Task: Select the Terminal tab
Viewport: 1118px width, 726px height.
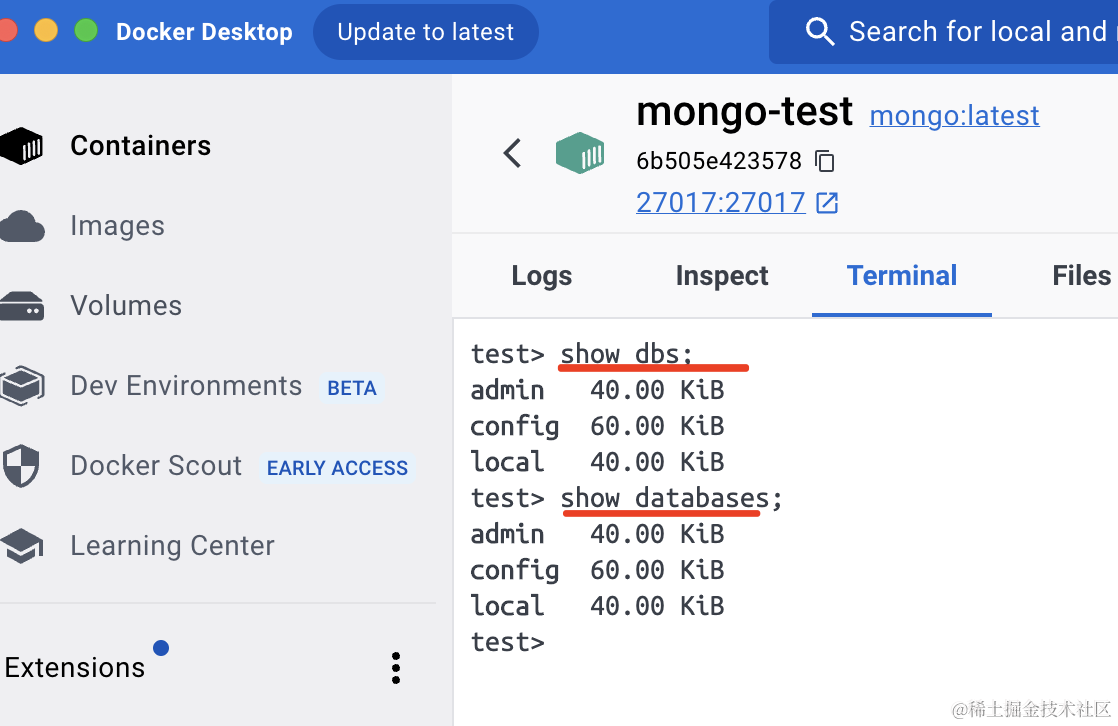Action: pos(902,276)
